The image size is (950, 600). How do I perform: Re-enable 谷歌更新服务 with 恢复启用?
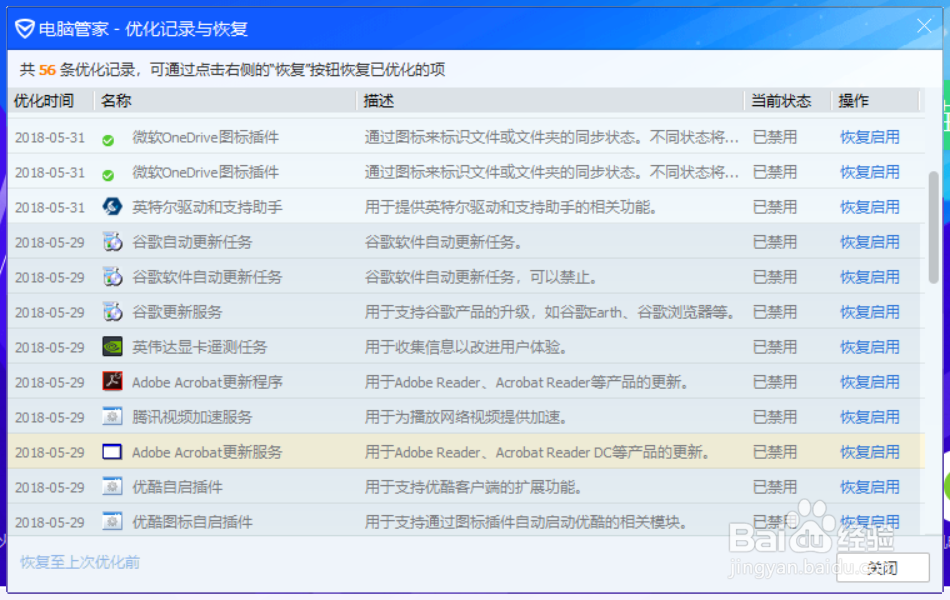(869, 312)
